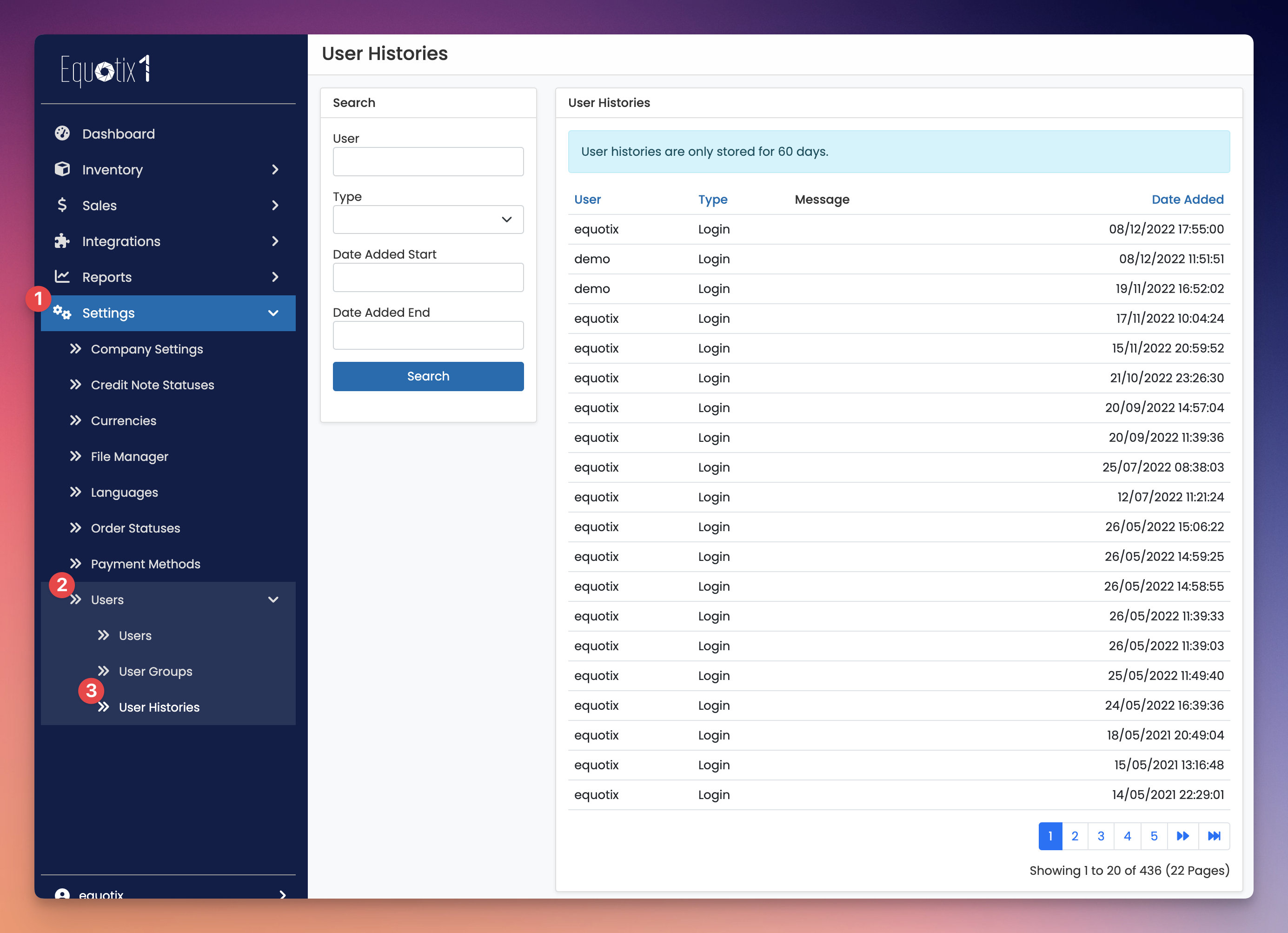Go to page 4 of results
The image size is (1288, 933).
1127,836
